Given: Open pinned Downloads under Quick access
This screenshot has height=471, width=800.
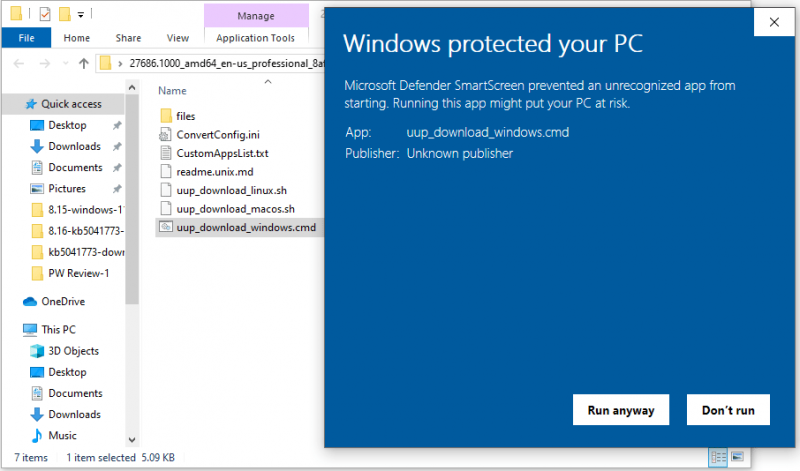Looking at the screenshot, I should [74, 146].
